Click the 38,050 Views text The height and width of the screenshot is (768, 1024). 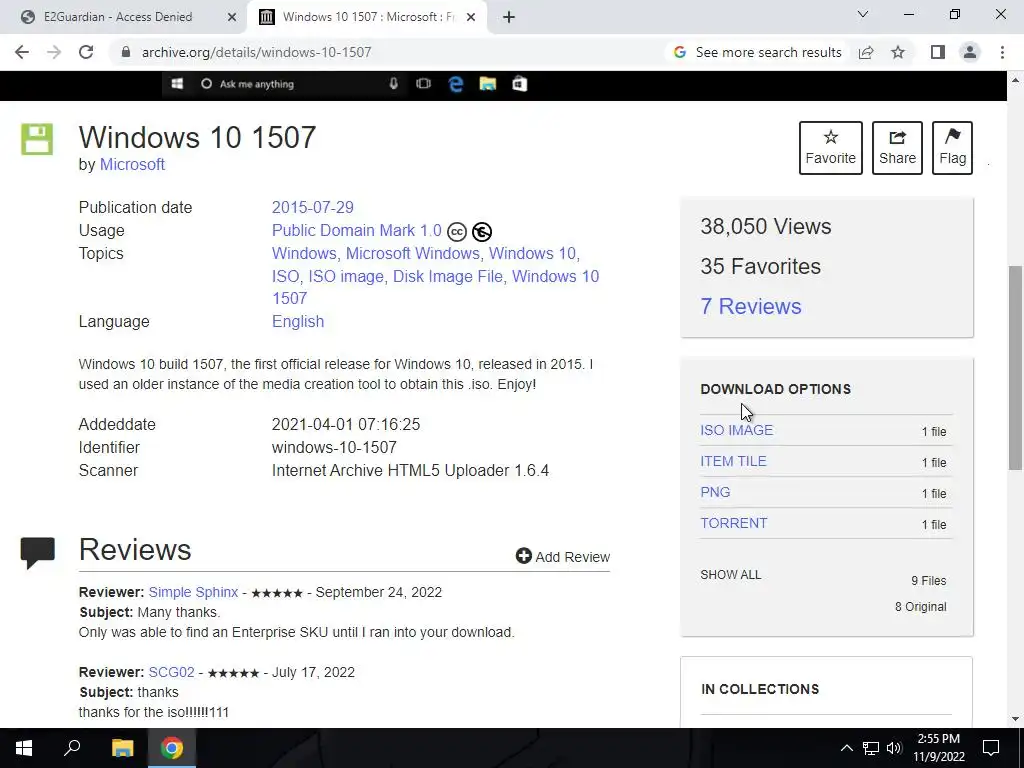coord(765,227)
